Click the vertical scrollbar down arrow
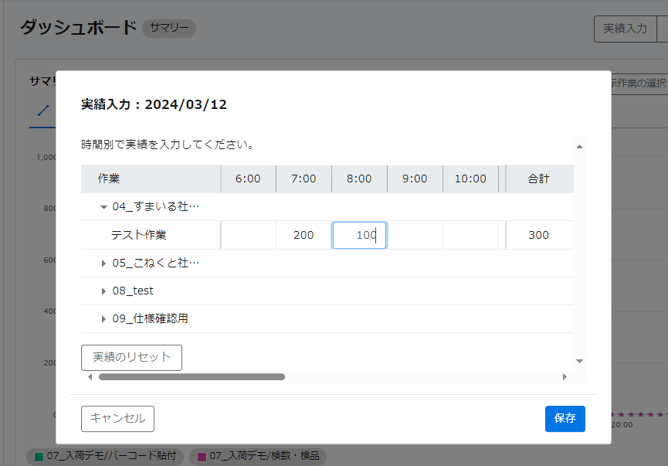The height and width of the screenshot is (466, 668). click(579, 360)
